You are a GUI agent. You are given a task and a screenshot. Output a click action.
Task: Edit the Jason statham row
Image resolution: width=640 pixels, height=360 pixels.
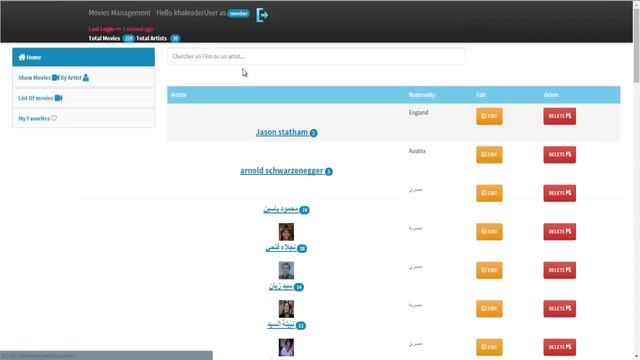click(489, 116)
